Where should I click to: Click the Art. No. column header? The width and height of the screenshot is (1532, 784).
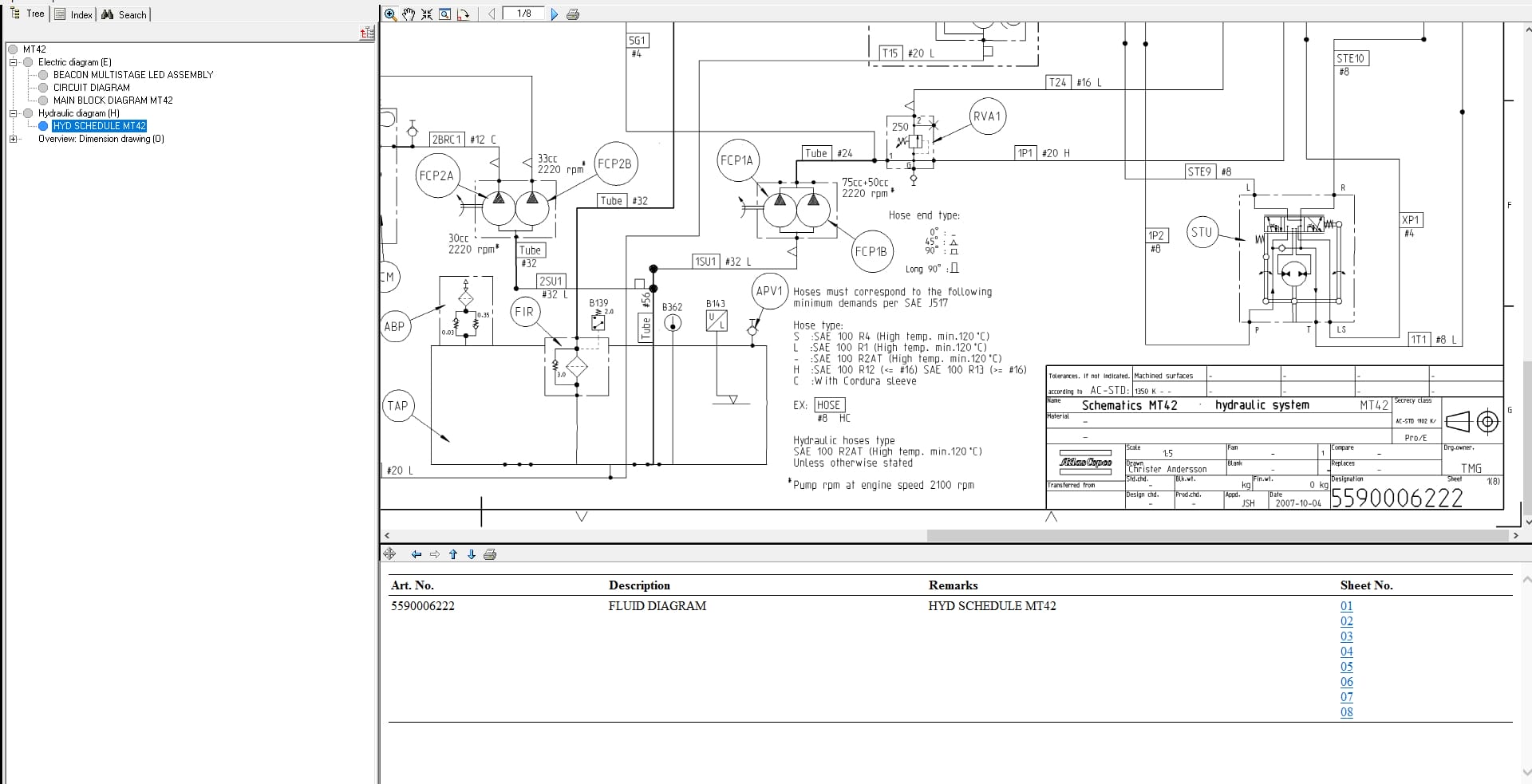click(x=413, y=585)
